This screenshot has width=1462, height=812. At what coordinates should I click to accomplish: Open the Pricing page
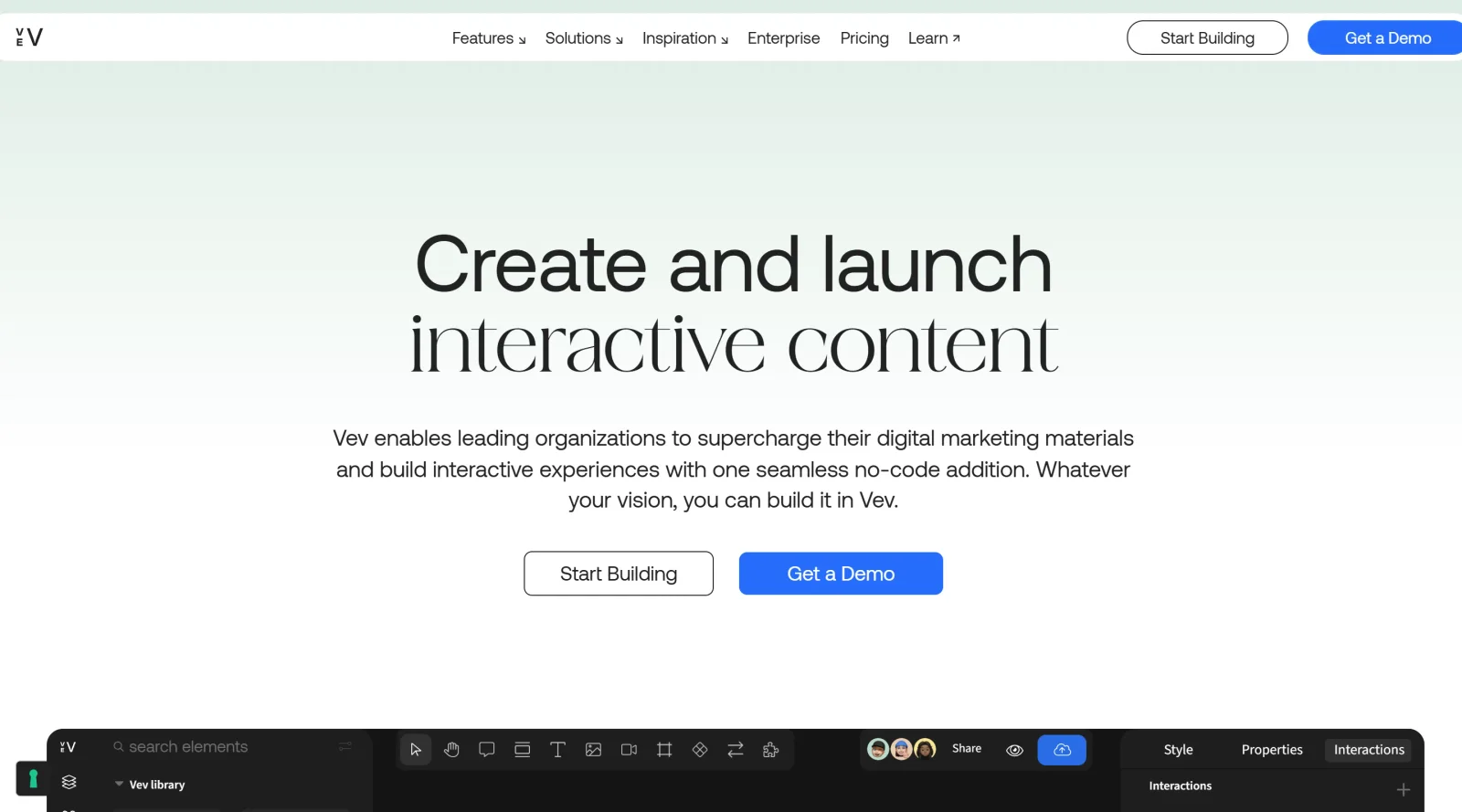point(864,38)
